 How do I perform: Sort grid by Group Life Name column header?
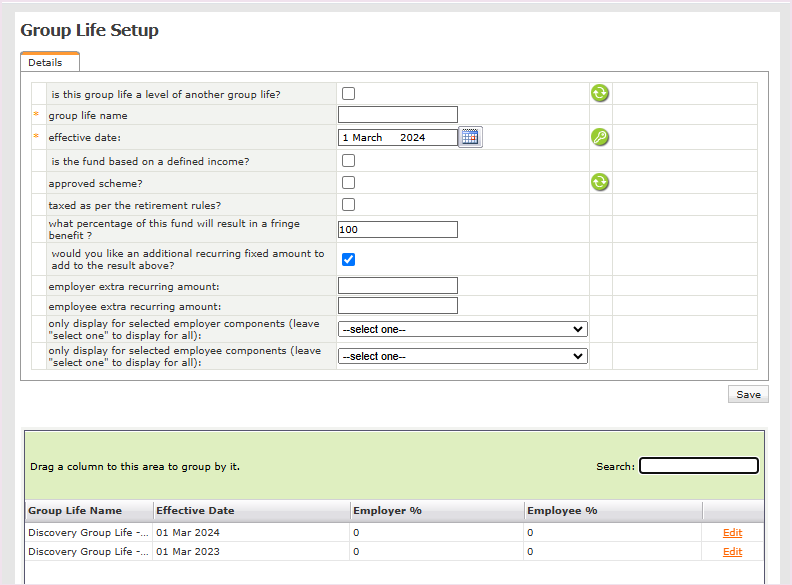click(x=75, y=511)
